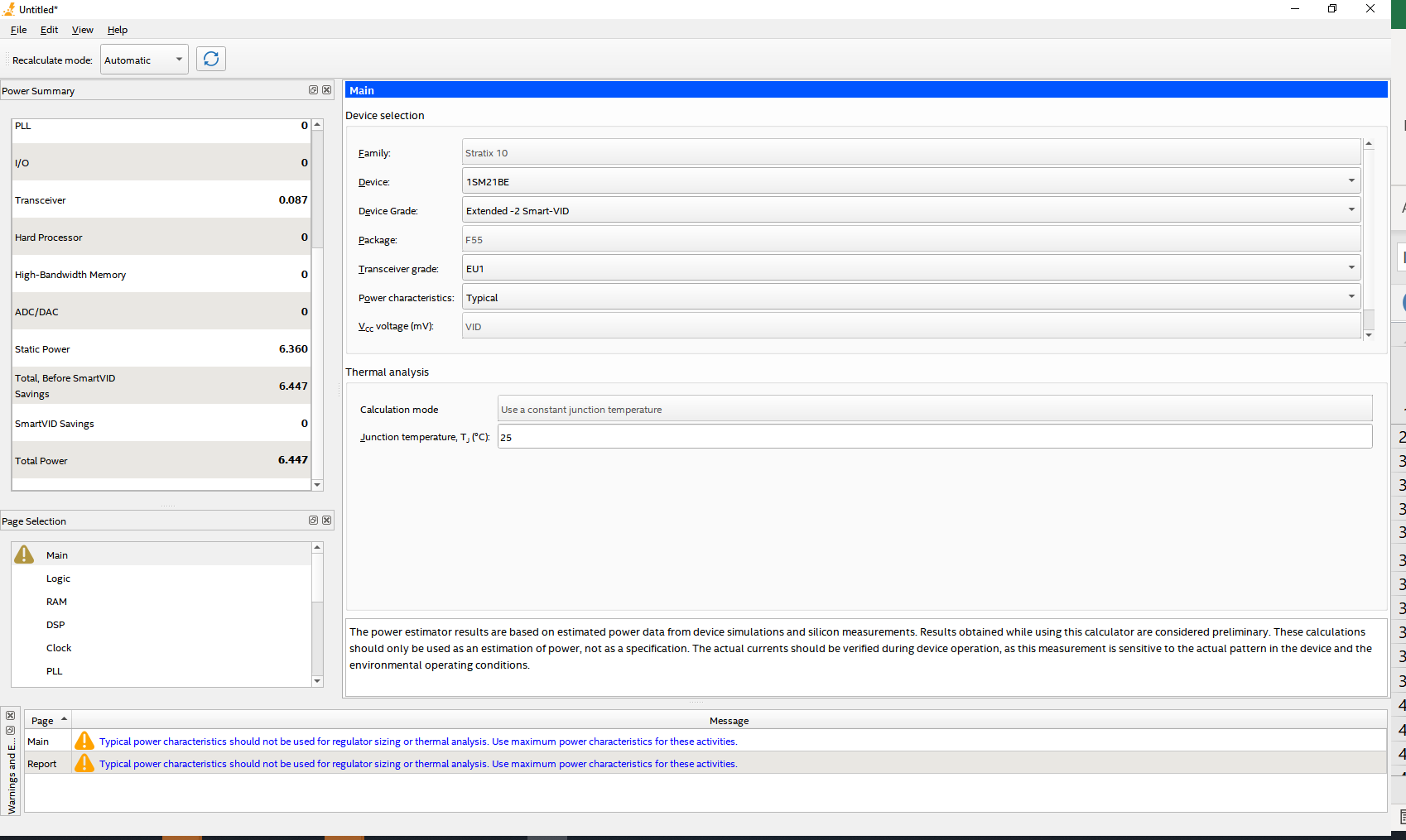Sort messages by the Page column header
Image resolution: width=1406 pixels, height=840 pixels.
coord(48,720)
